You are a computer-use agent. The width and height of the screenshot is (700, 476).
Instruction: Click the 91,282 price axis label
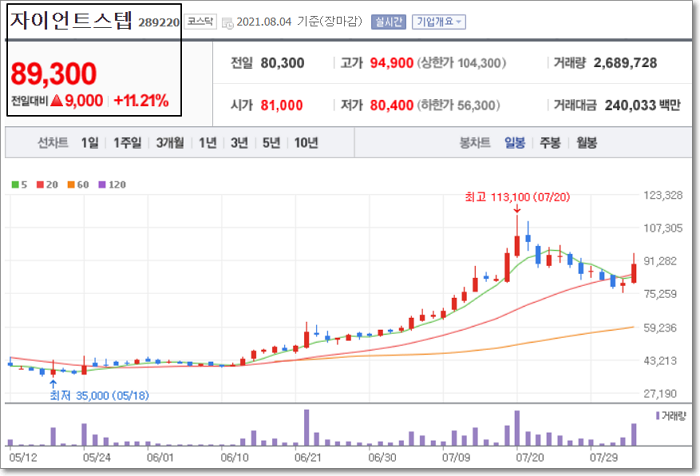click(660, 261)
